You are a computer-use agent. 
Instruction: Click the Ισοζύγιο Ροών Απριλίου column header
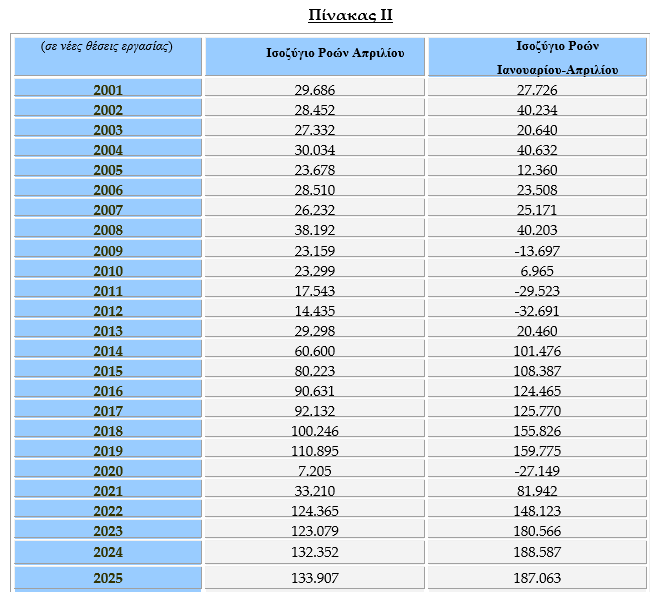315,54
